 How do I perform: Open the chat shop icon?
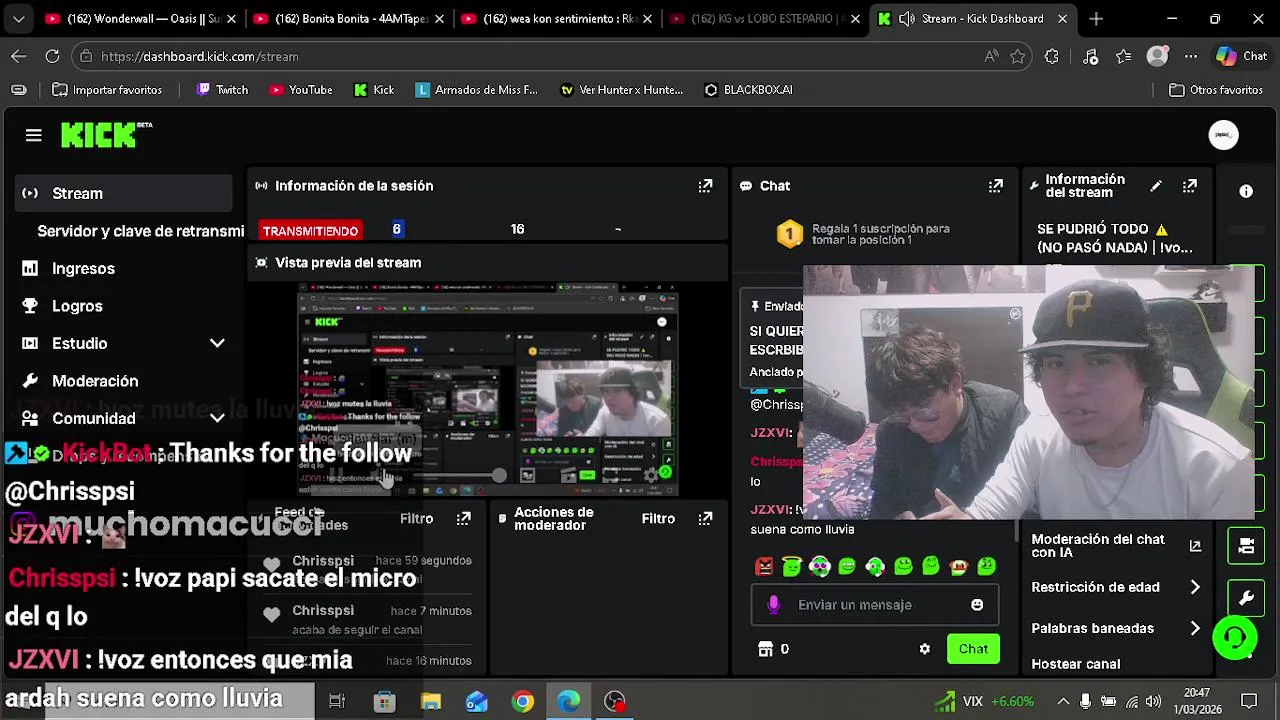[765, 649]
